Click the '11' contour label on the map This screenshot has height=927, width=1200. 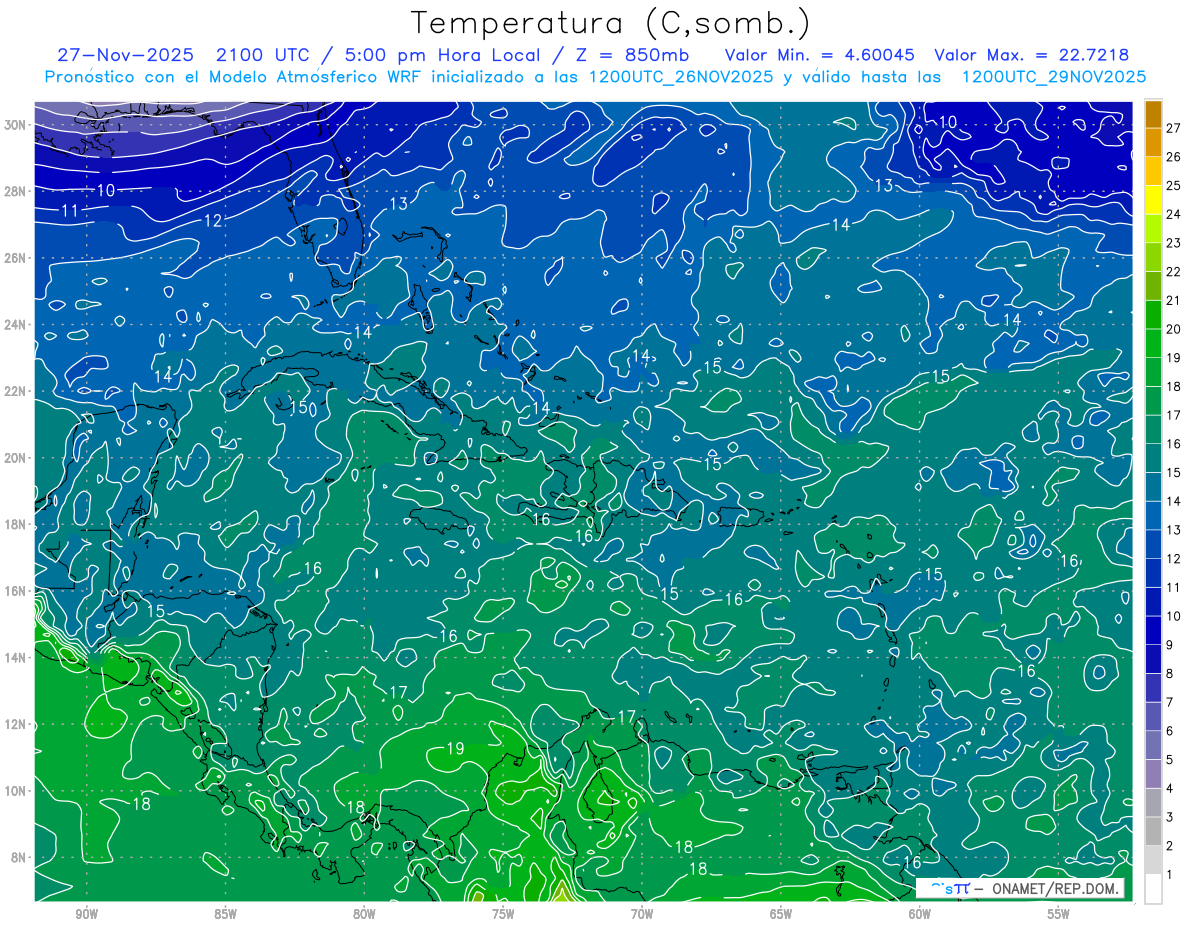tap(70, 211)
